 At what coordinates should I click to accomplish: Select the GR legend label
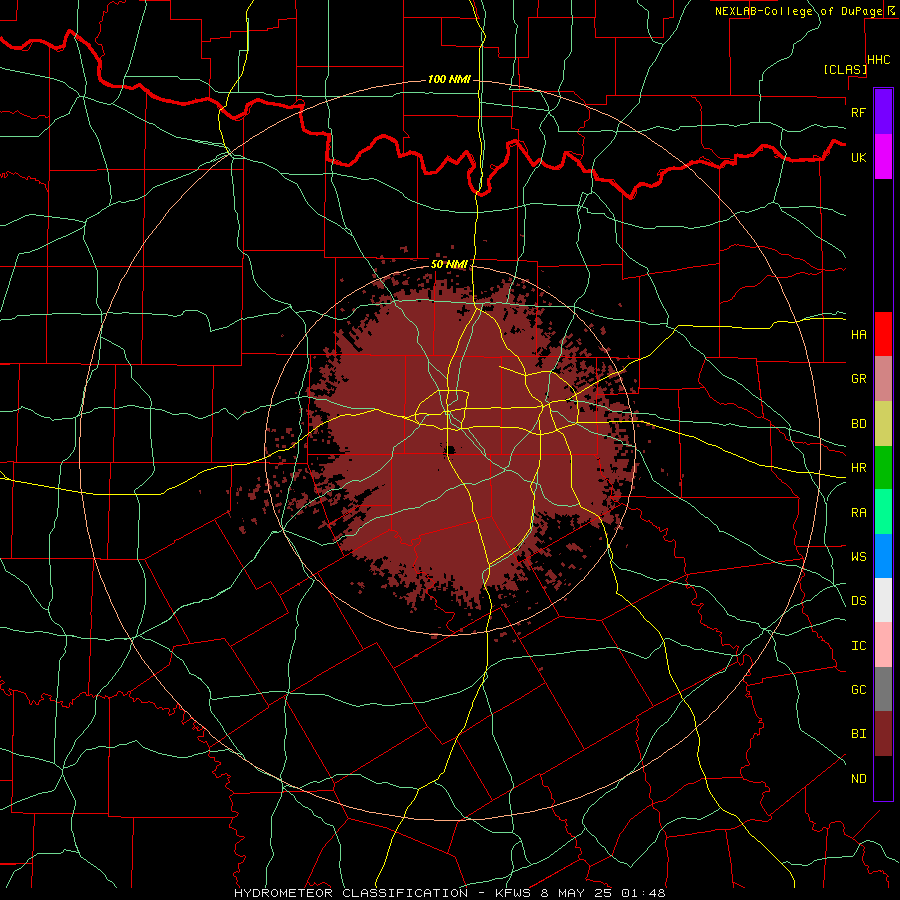858,379
